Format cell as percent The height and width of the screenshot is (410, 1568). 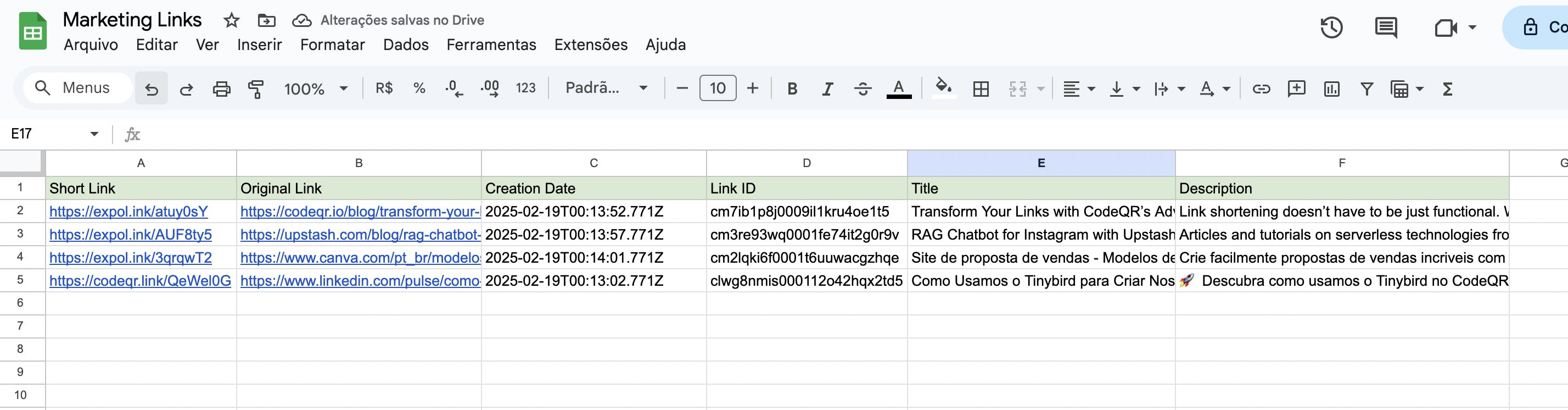419,88
